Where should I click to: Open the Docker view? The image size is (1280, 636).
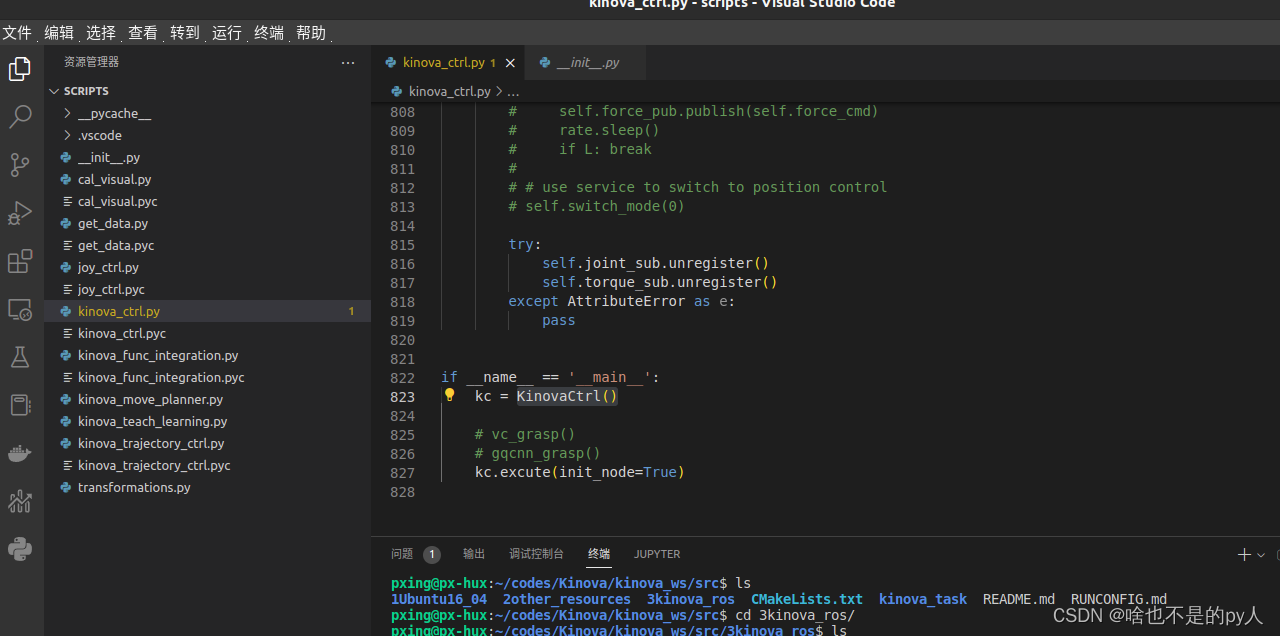click(20, 453)
